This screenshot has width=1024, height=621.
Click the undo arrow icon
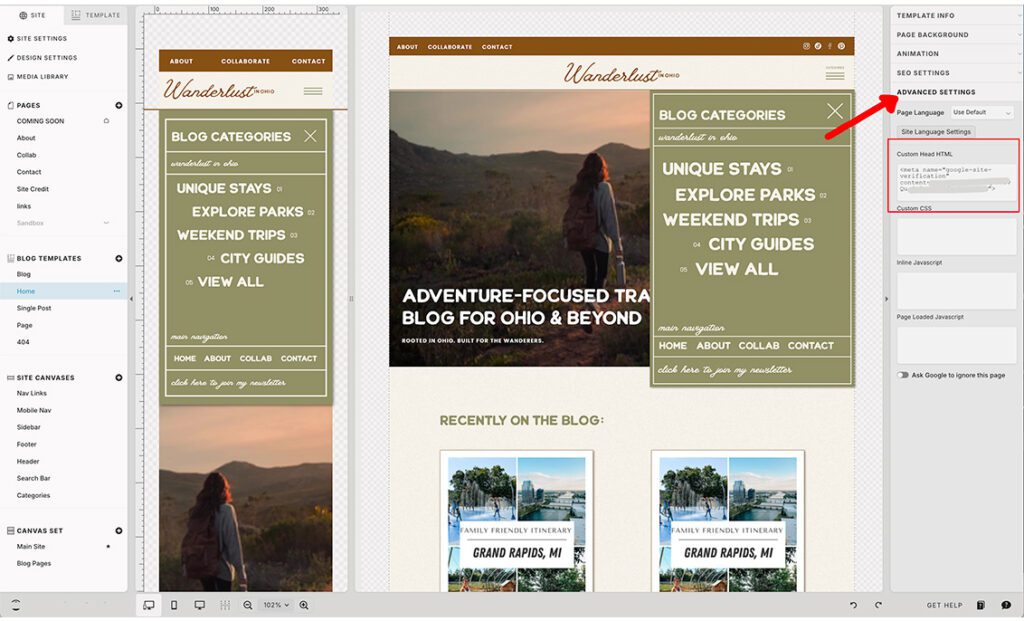click(853, 605)
